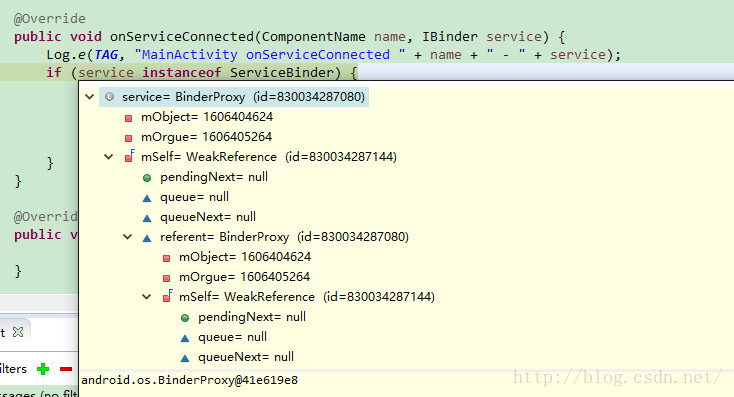Viewport: 734px width, 397px height.
Task: Select first mOrgue= 1606405264 row
Action: pos(206,137)
